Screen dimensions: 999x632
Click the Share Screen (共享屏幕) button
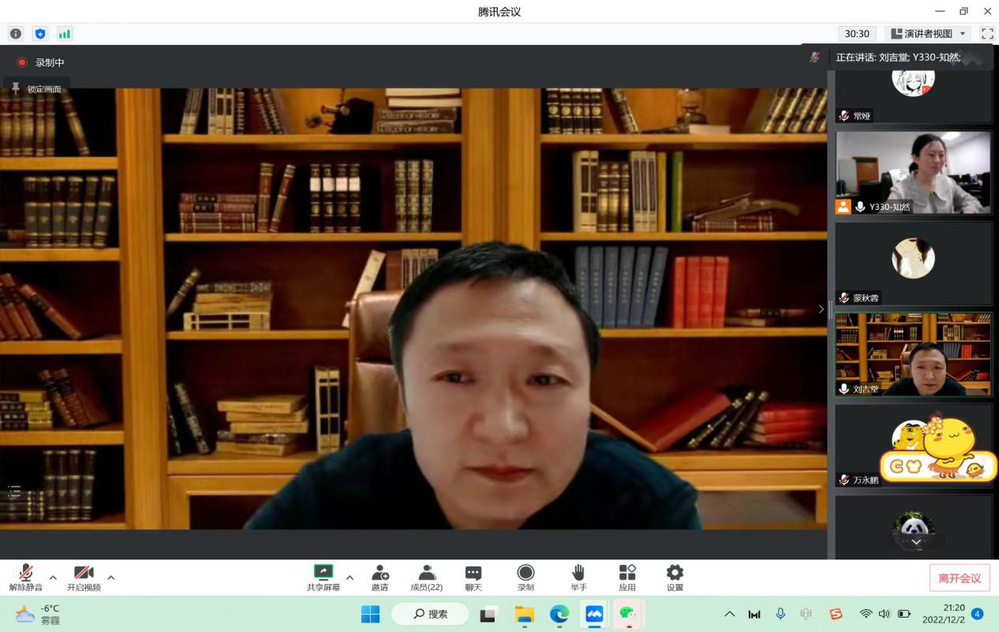coord(323,576)
